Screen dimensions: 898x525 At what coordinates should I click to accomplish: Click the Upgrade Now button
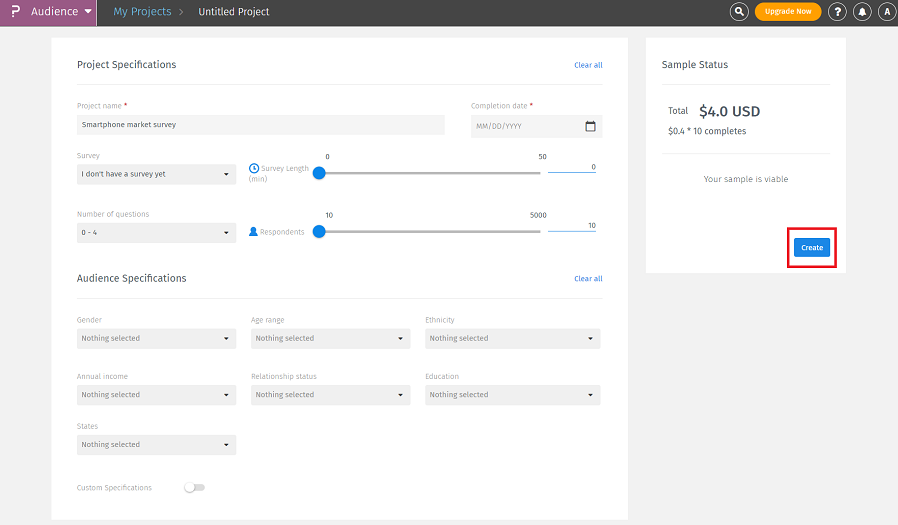point(787,12)
